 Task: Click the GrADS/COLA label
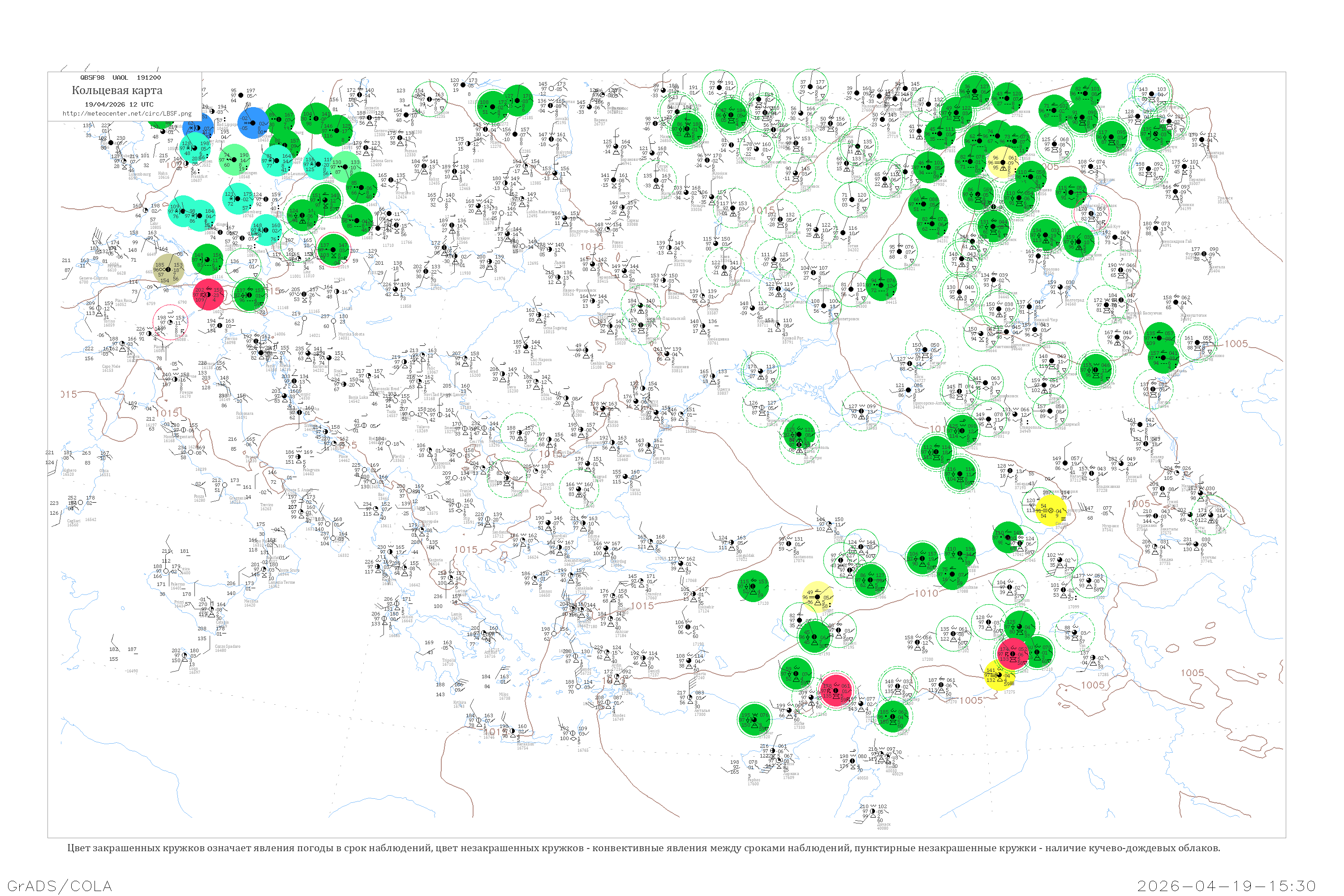coord(60,885)
